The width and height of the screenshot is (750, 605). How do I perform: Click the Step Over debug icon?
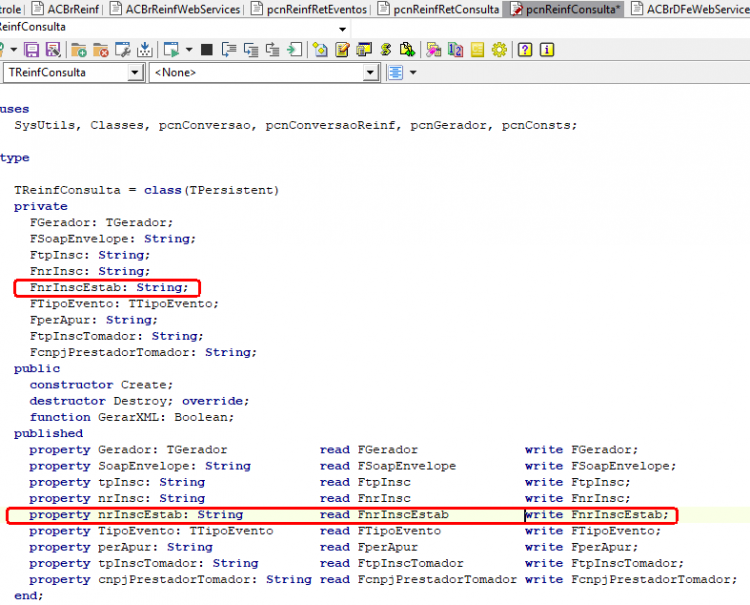(251, 50)
